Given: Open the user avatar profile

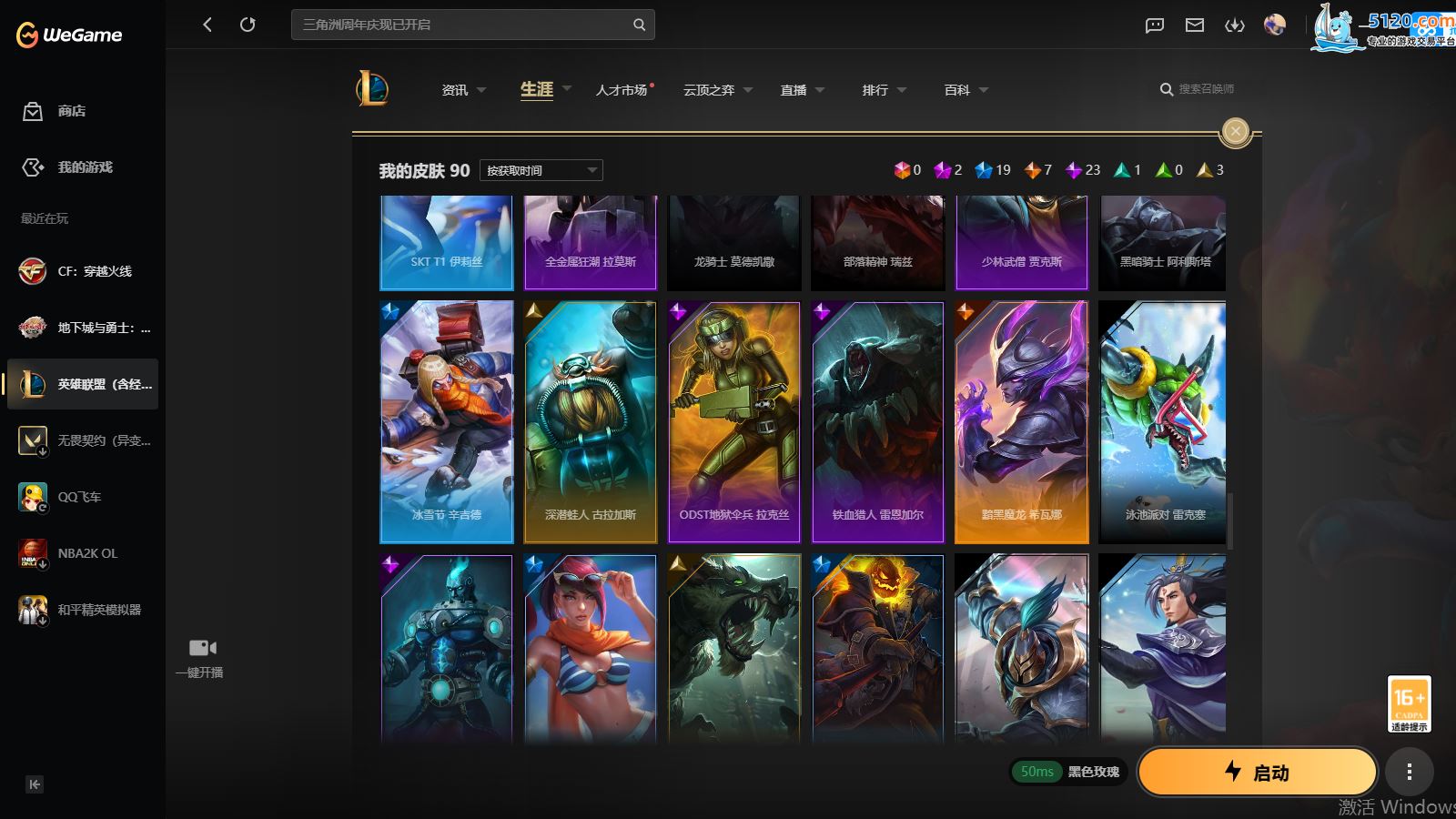Looking at the screenshot, I should (1275, 25).
